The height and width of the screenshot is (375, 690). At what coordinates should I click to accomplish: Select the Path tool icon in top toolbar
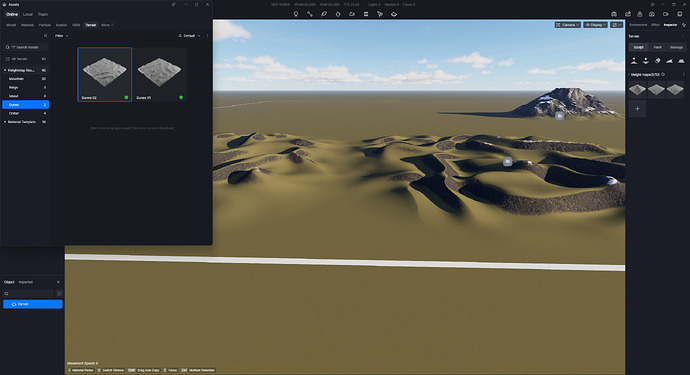[x=310, y=14]
